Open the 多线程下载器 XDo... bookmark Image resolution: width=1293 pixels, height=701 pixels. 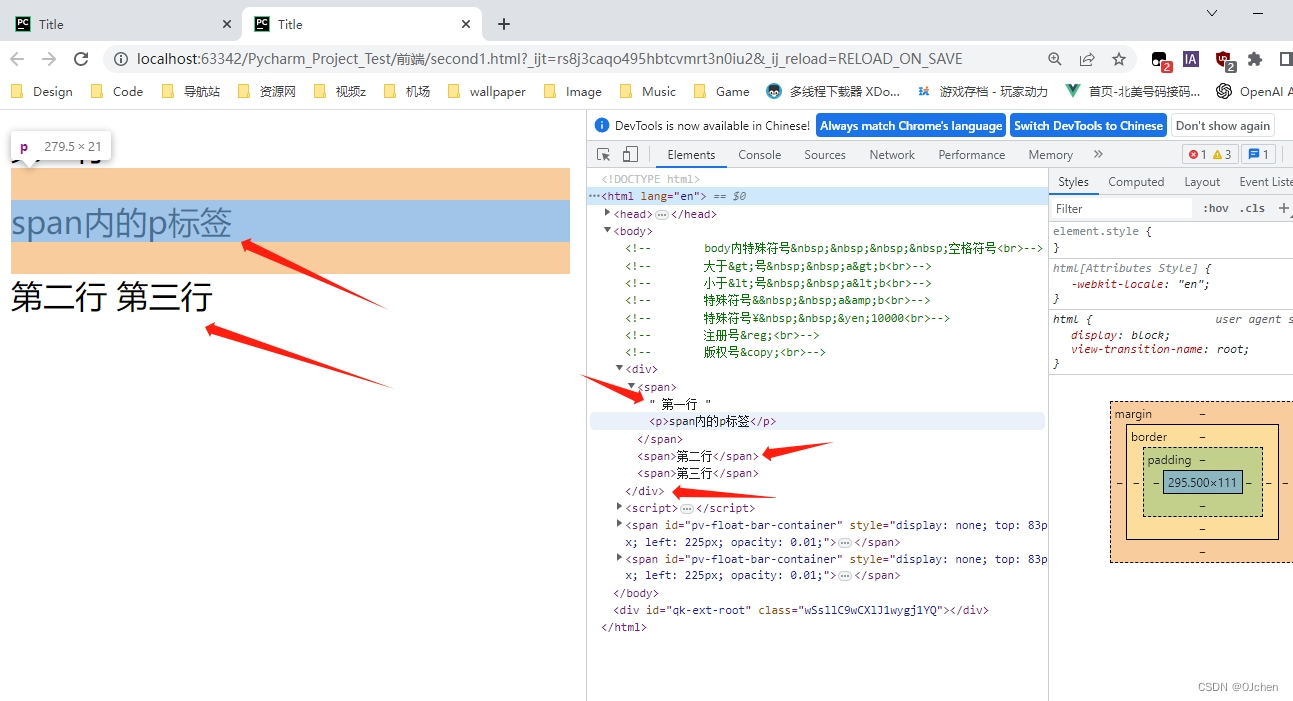pos(833,91)
